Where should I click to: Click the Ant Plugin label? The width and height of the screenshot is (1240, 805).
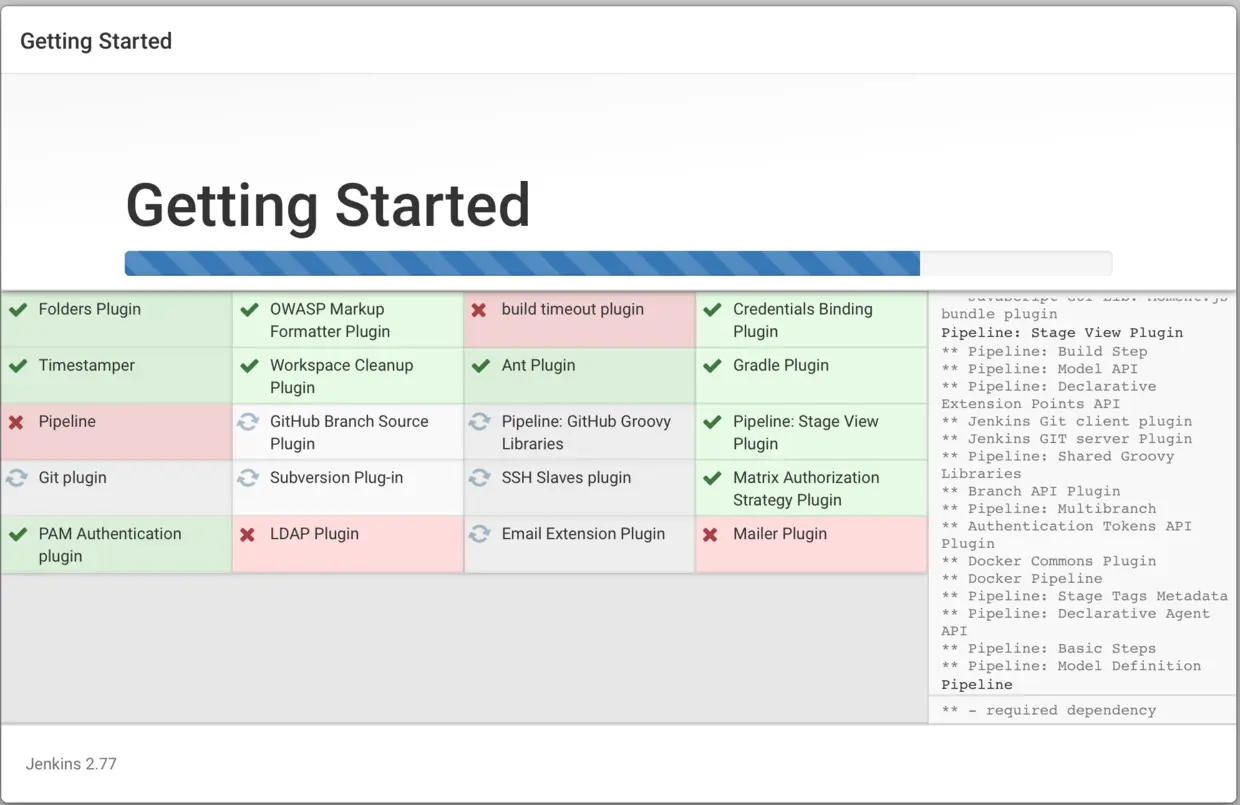click(x=538, y=365)
